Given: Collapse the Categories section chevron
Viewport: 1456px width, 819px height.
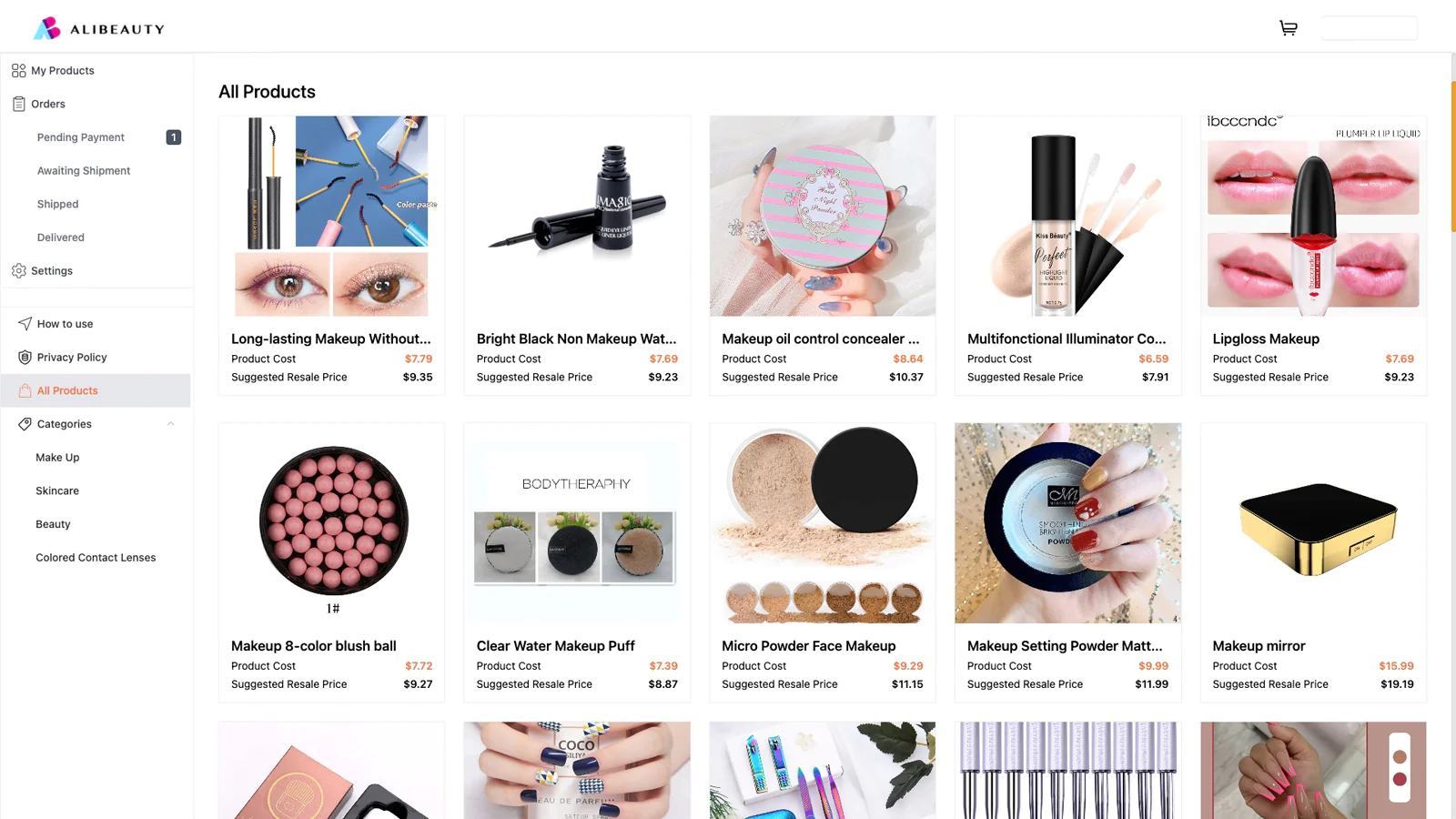Looking at the screenshot, I should coord(170,423).
